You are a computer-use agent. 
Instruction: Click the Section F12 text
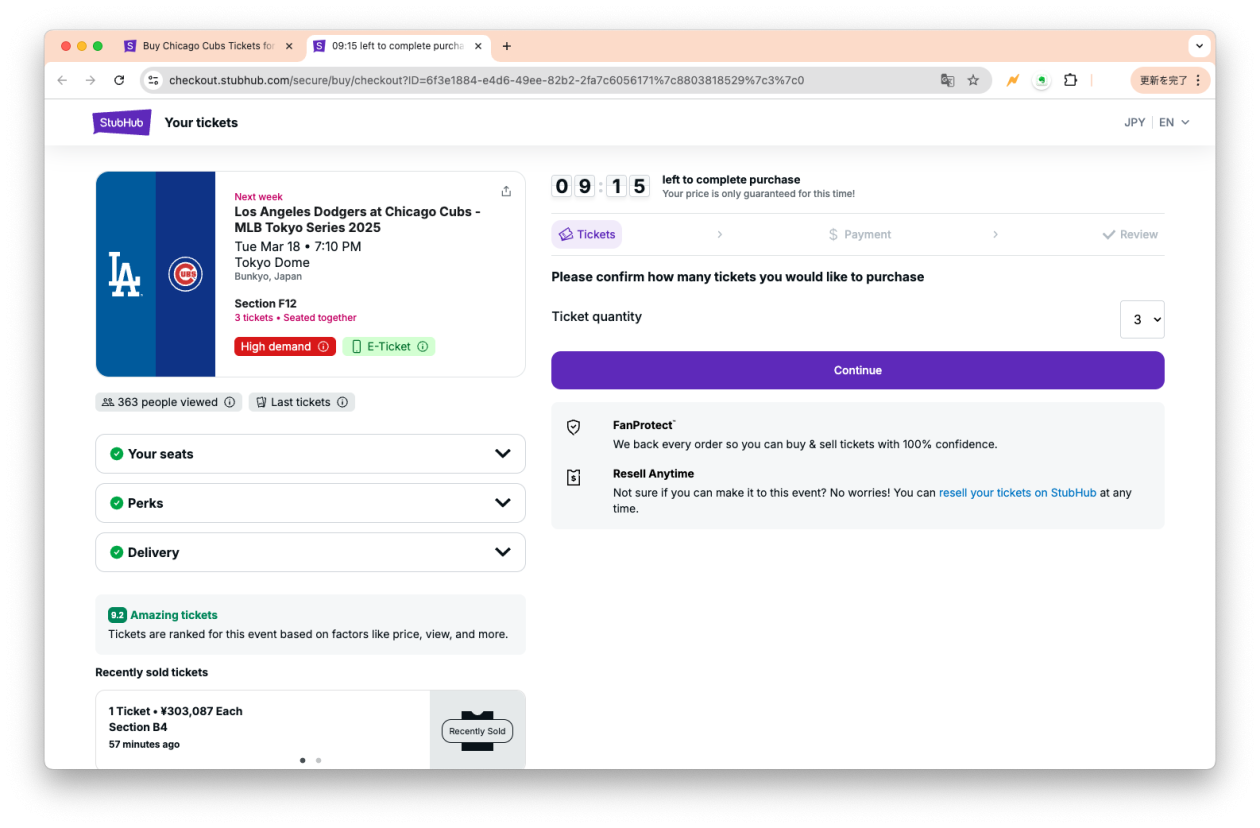pyautogui.click(x=265, y=304)
